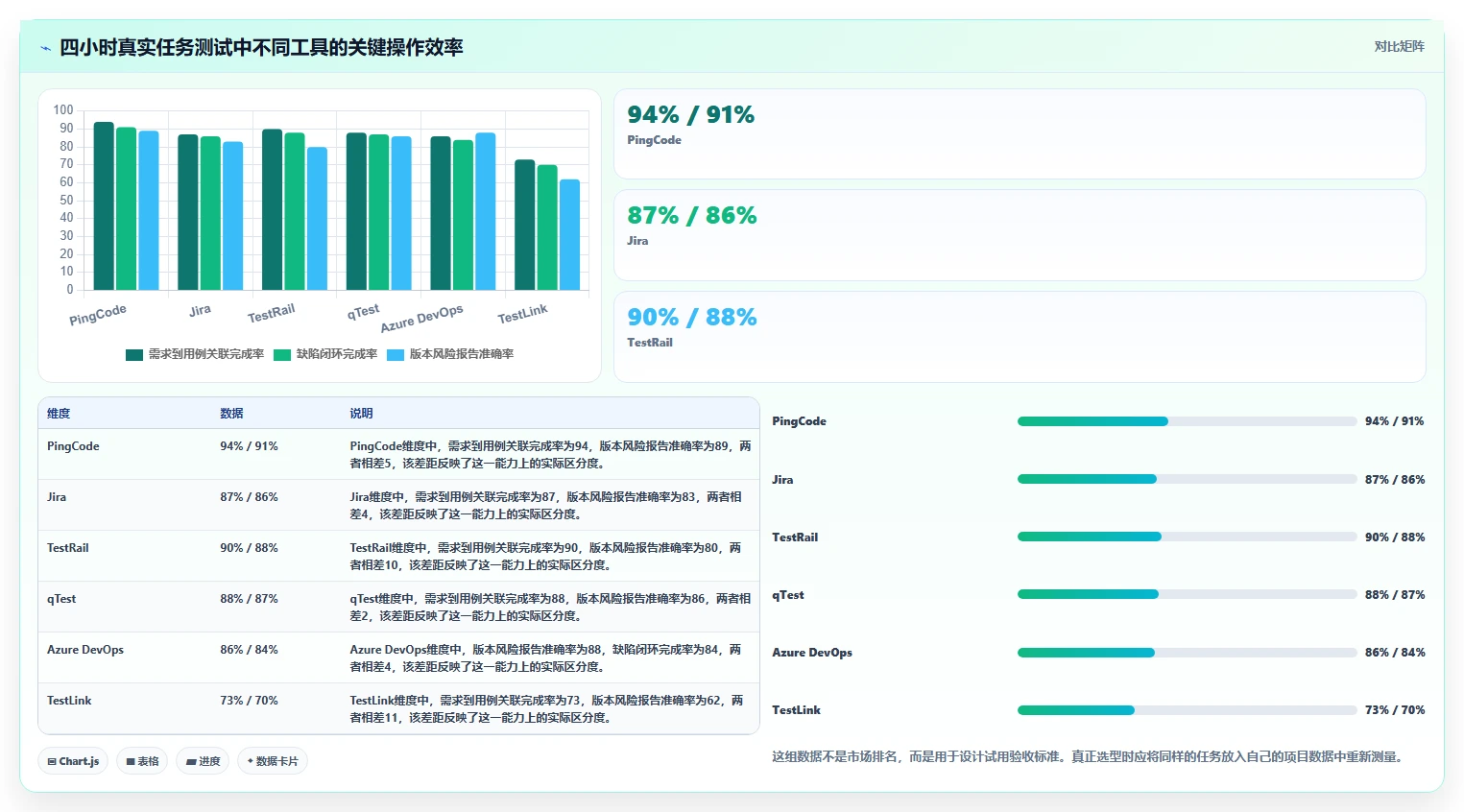Screen dimensions: 1464x812
Task: Click the TestRail progress bar
Action: pyautogui.click(x=1187, y=537)
